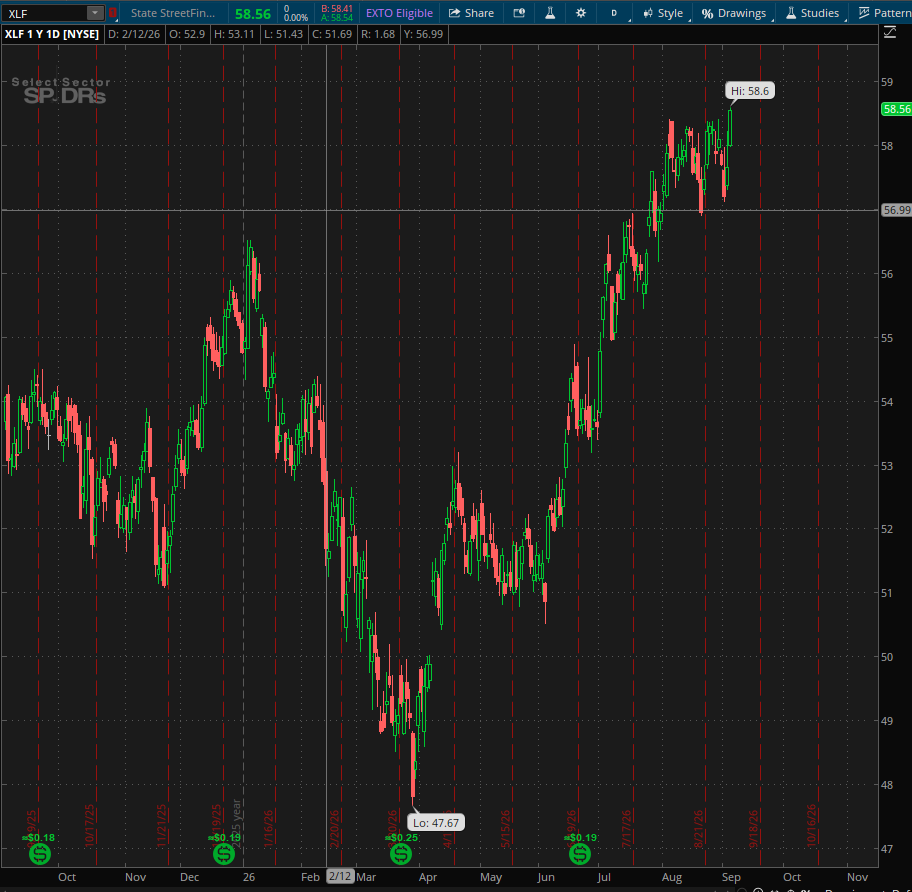Click the $0.25 dividend icon near March
Image resolution: width=912 pixels, height=892 pixels.
(x=401, y=854)
